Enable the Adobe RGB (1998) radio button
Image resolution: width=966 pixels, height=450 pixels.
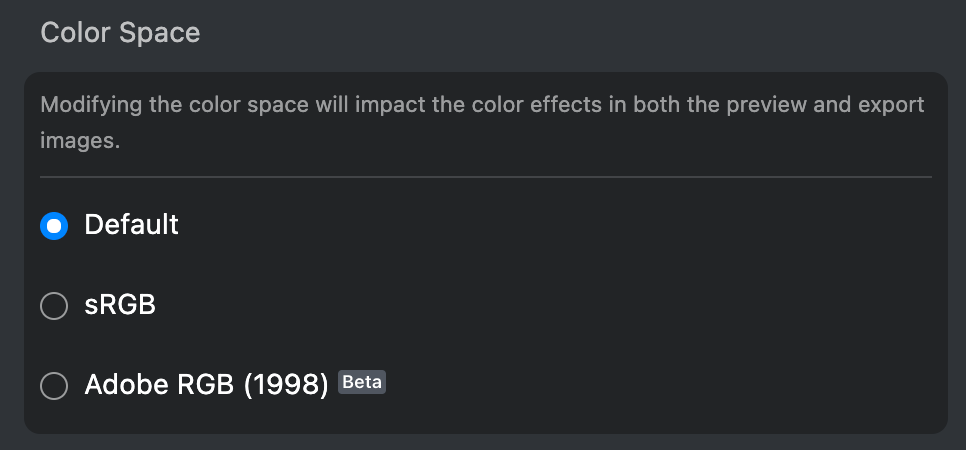coord(54,385)
